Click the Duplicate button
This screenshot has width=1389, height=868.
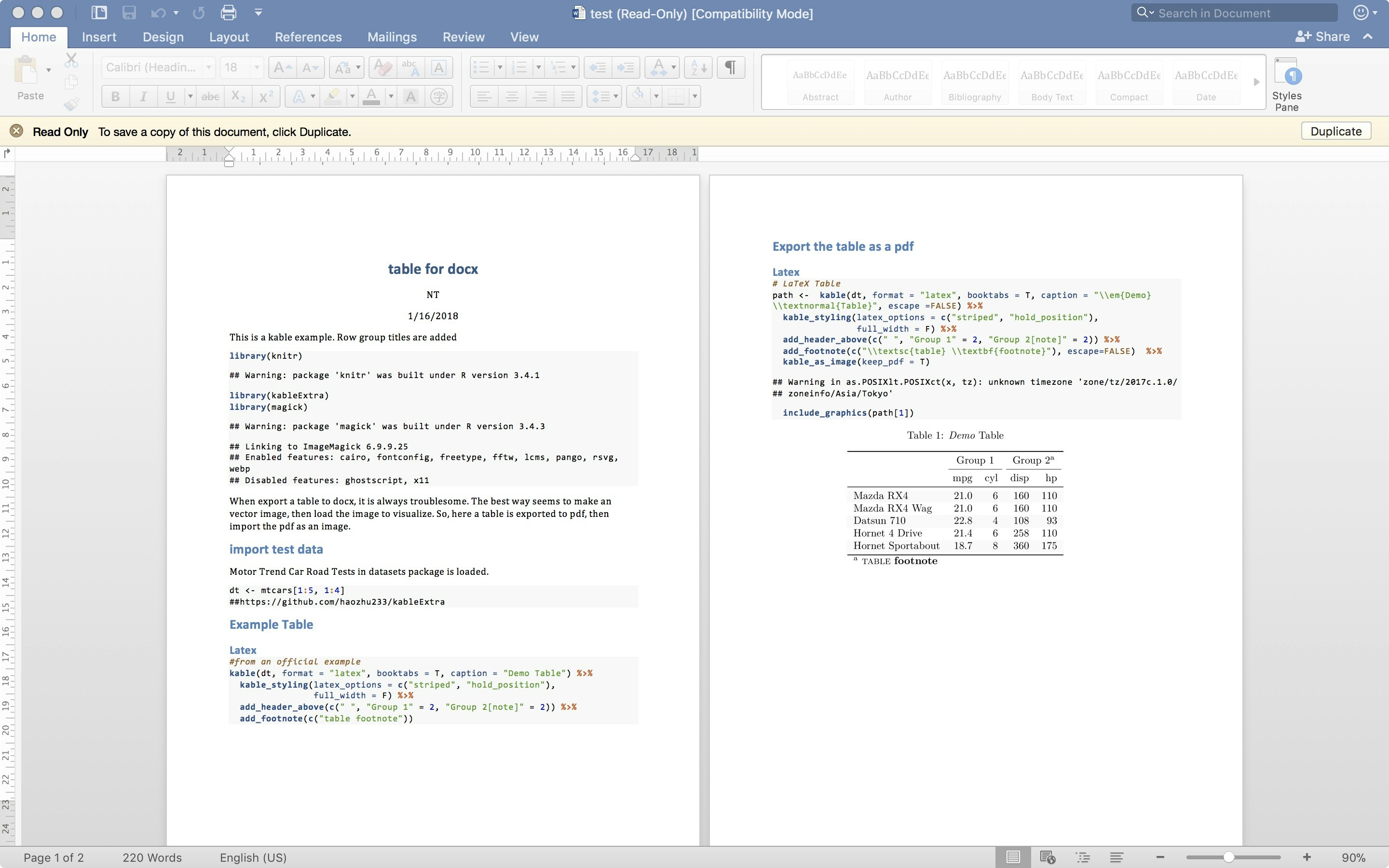point(1335,131)
